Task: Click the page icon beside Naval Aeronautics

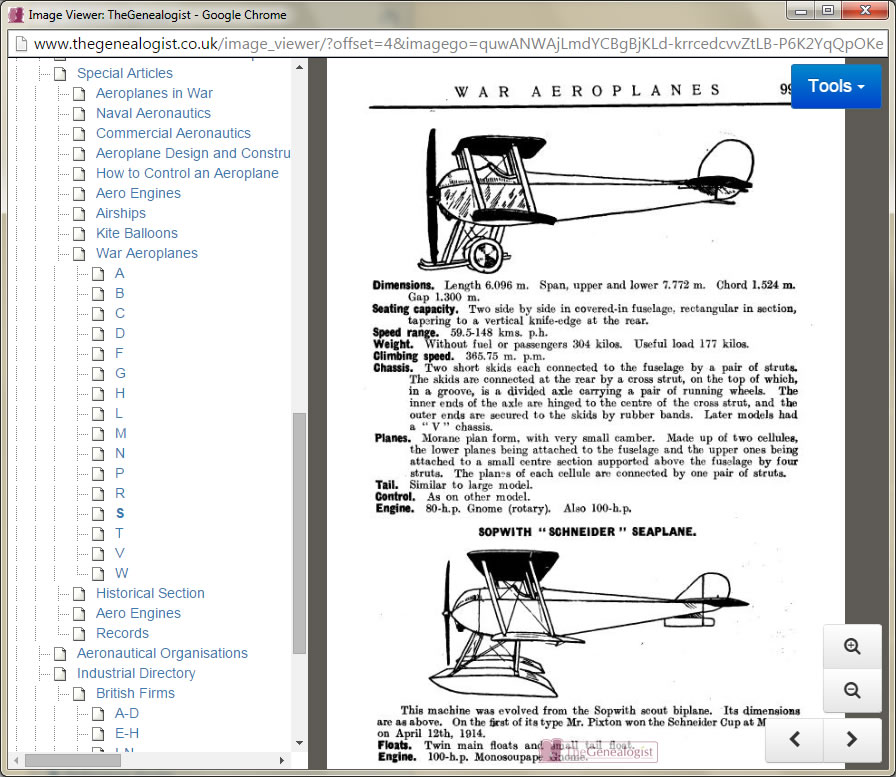Action: (79, 114)
